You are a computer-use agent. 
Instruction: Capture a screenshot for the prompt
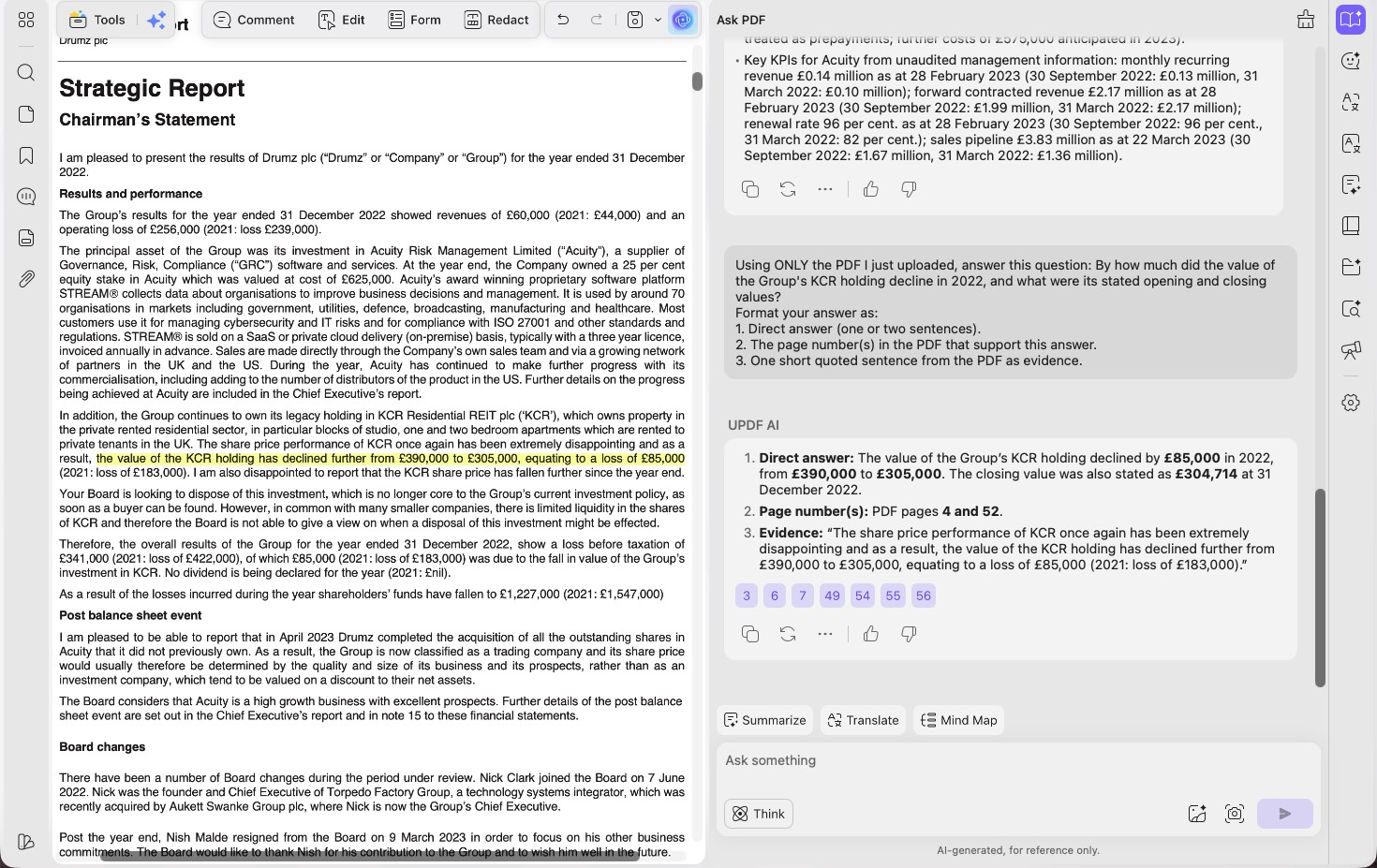click(1235, 814)
